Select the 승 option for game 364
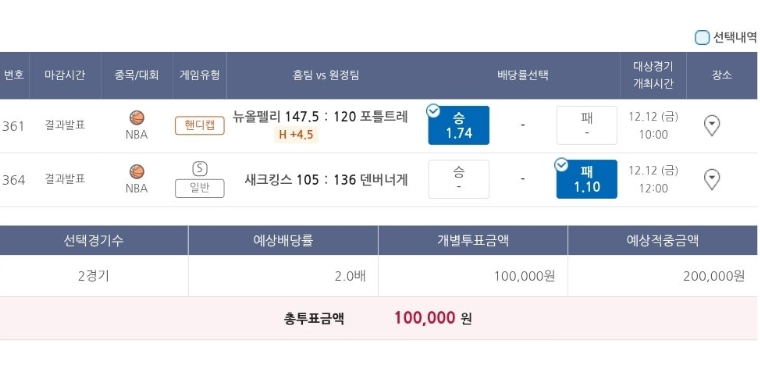Viewport: 760px width, 367px height. tap(459, 179)
